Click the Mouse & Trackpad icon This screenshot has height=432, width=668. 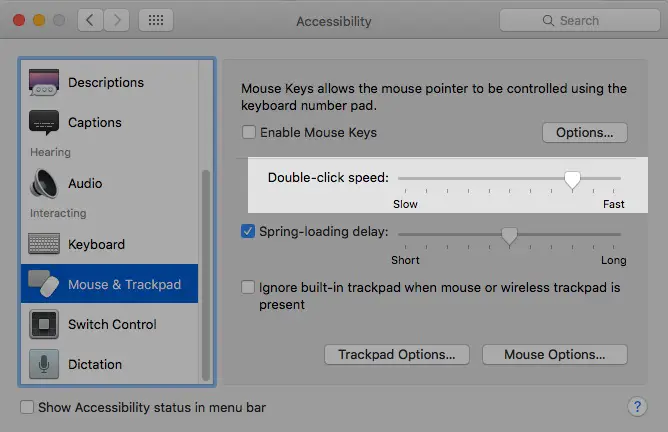[x=44, y=284]
